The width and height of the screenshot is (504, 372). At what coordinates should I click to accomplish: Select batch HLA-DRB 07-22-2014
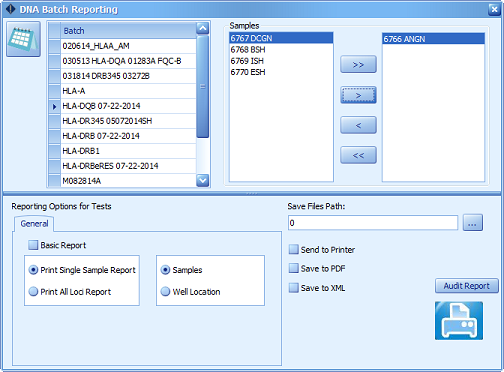tap(128, 136)
